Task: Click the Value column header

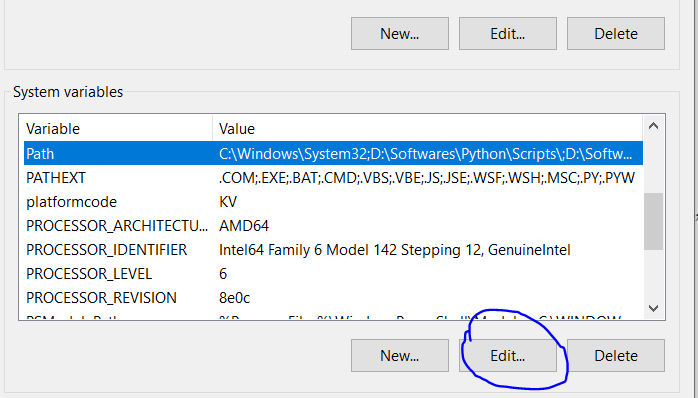Action: click(428, 129)
